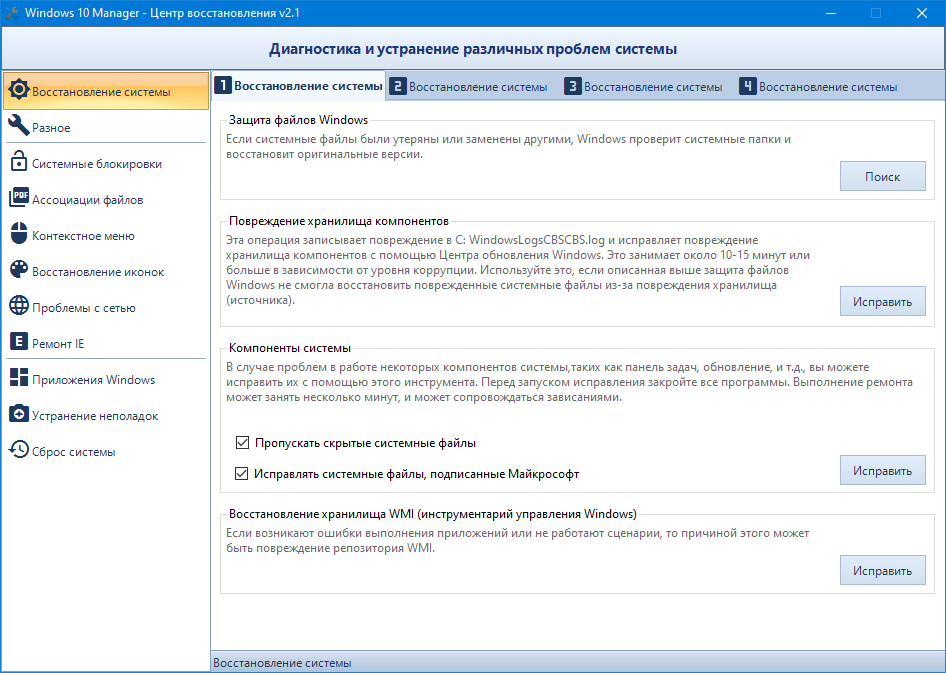946x673 pixels.
Task: Click the number 3 tab badge
Action: pos(573,86)
